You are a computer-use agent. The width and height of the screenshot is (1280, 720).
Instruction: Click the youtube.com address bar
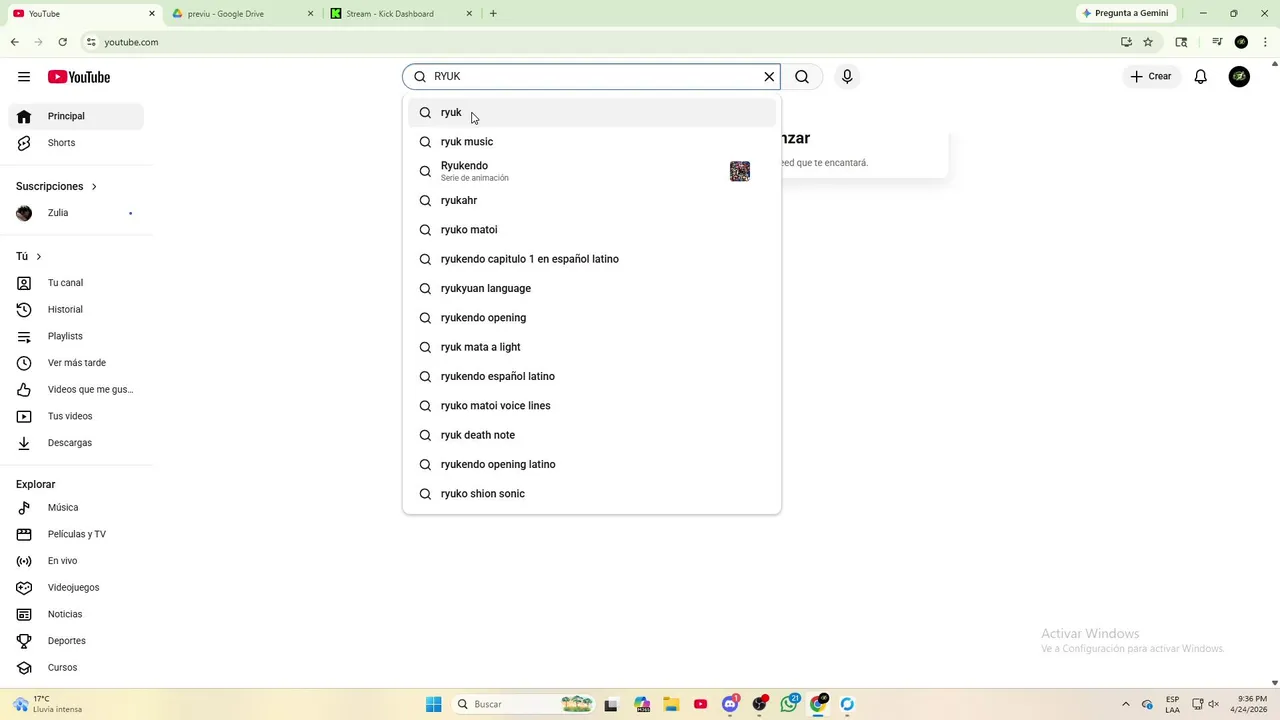pos(600,42)
